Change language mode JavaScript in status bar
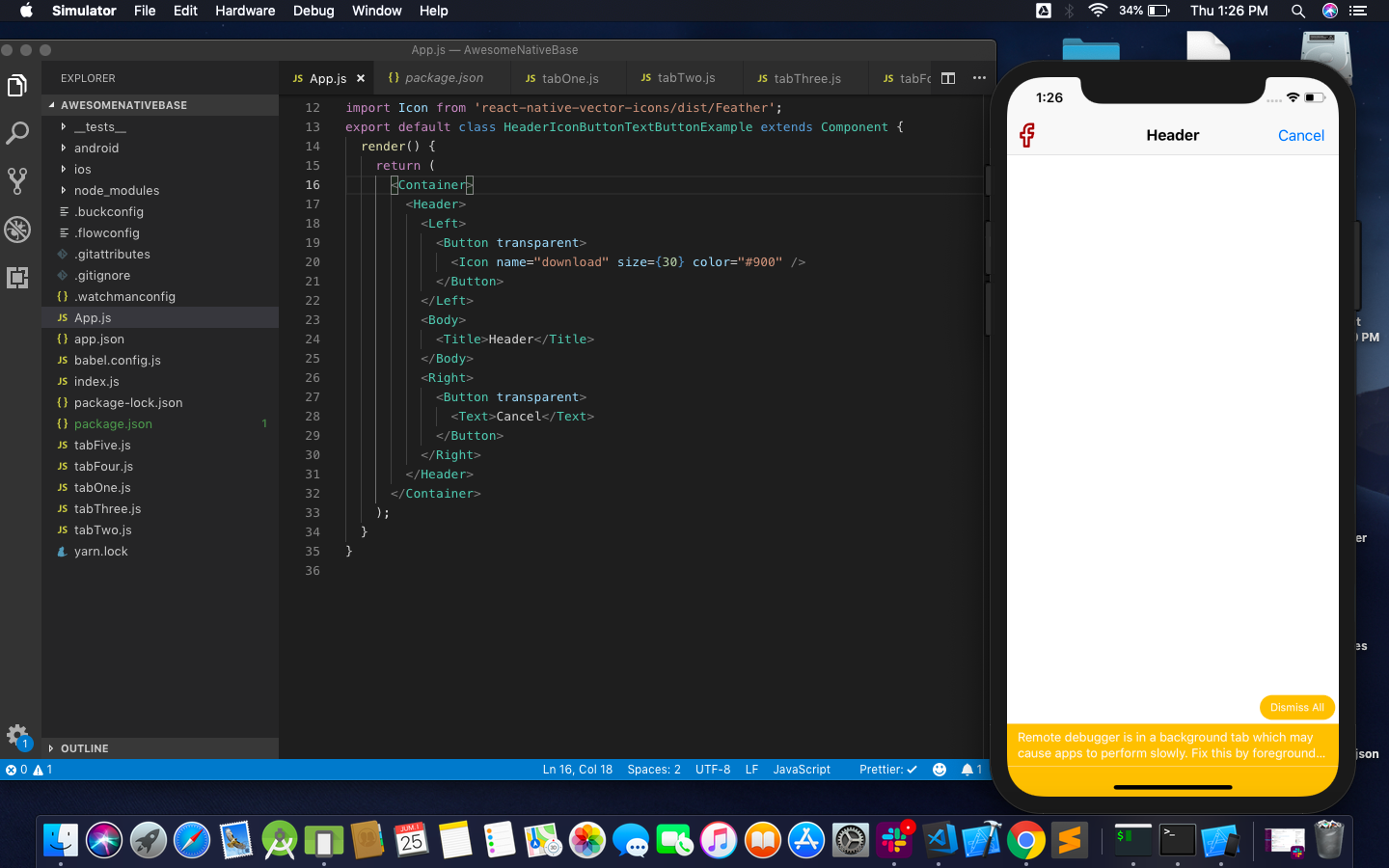This screenshot has height=868, width=1389. [802, 770]
